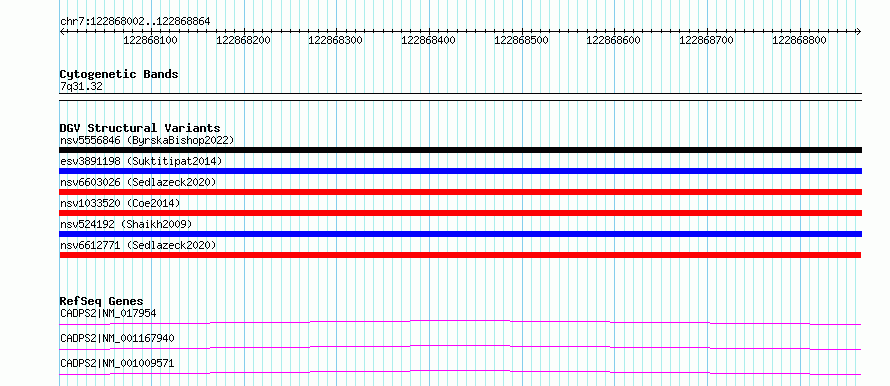
Task: Click blue bar of esv3891198 variant
Action: [460, 171]
